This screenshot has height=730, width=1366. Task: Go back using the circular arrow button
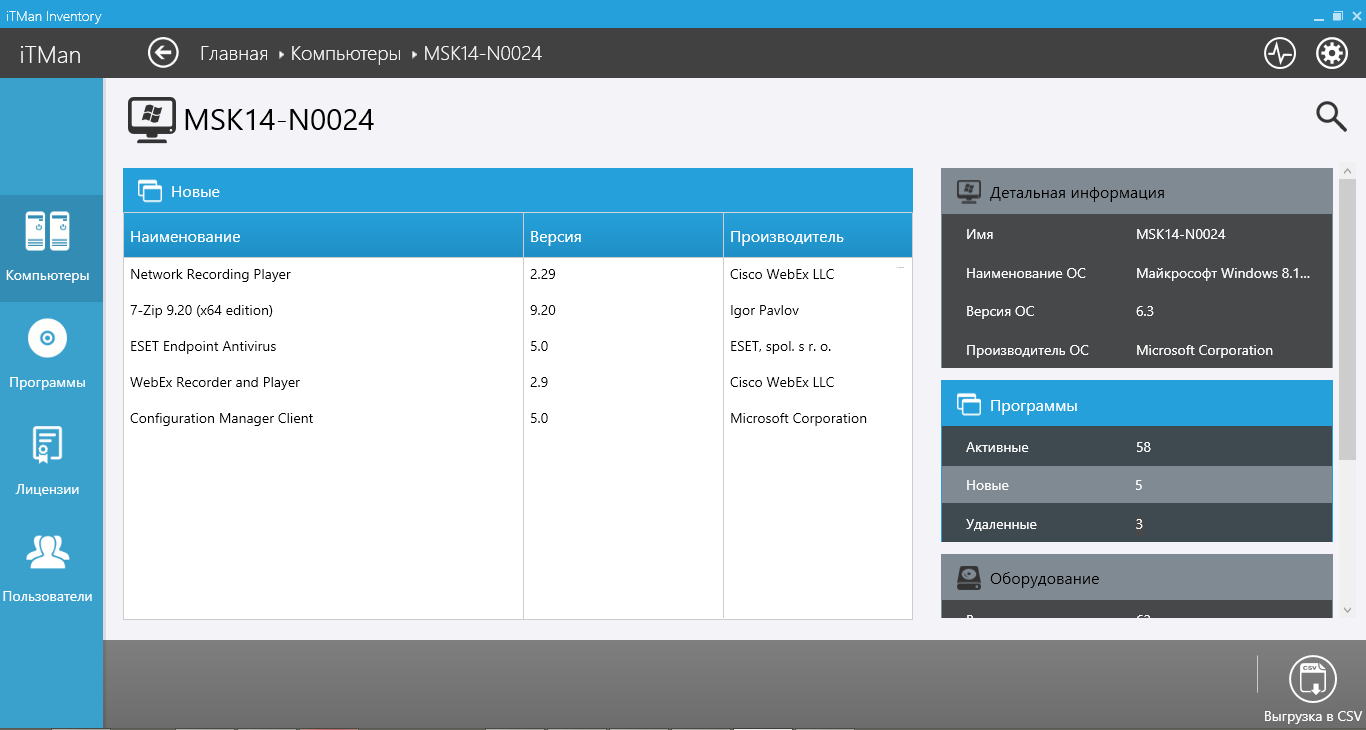[x=163, y=52]
